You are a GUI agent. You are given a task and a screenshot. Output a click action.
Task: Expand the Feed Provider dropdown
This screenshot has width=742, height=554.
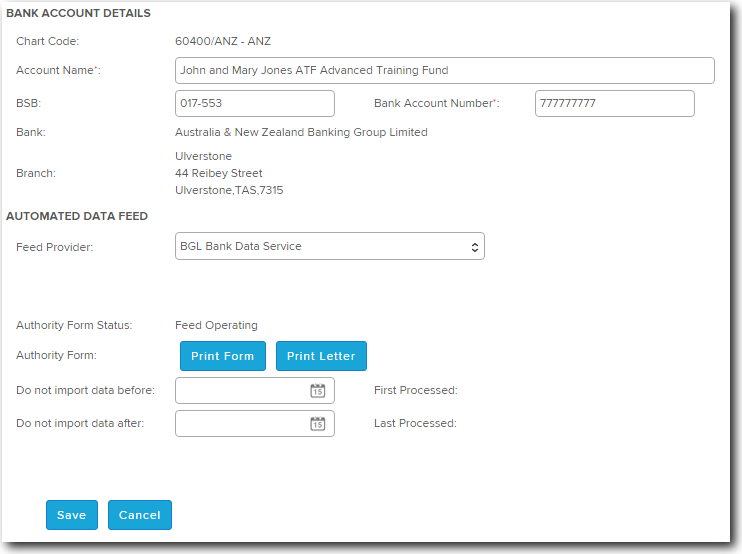point(329,246)
